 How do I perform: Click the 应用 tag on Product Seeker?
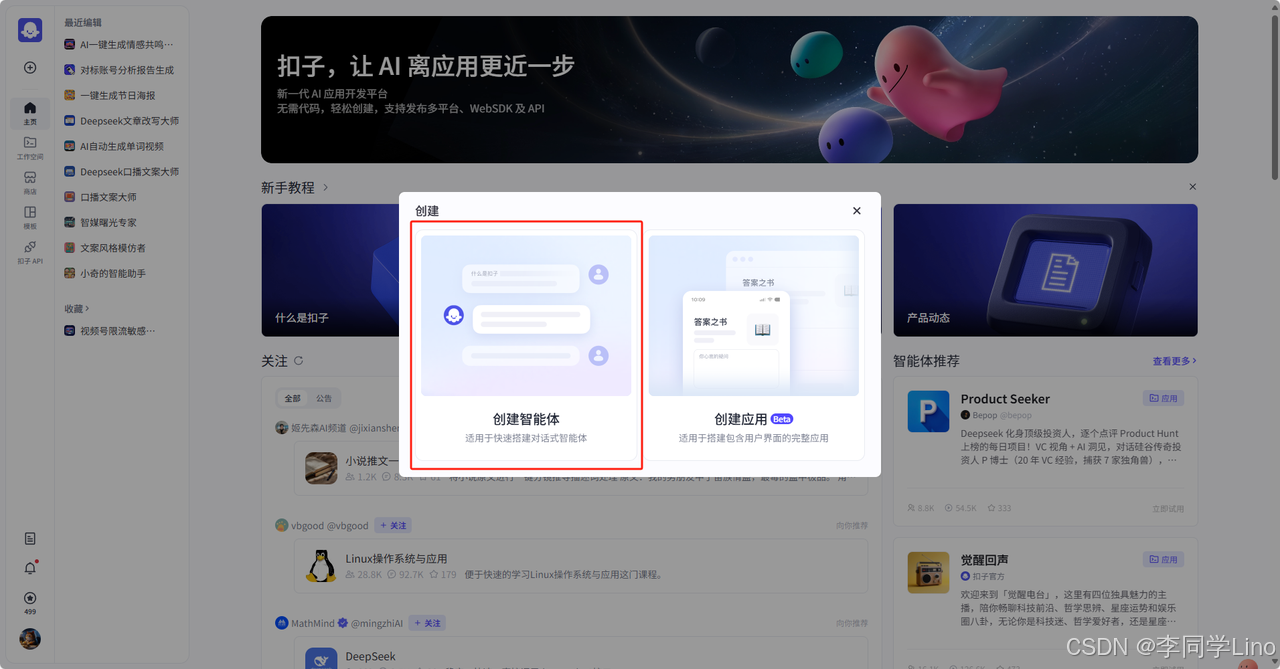click(x=1164, y=398)
